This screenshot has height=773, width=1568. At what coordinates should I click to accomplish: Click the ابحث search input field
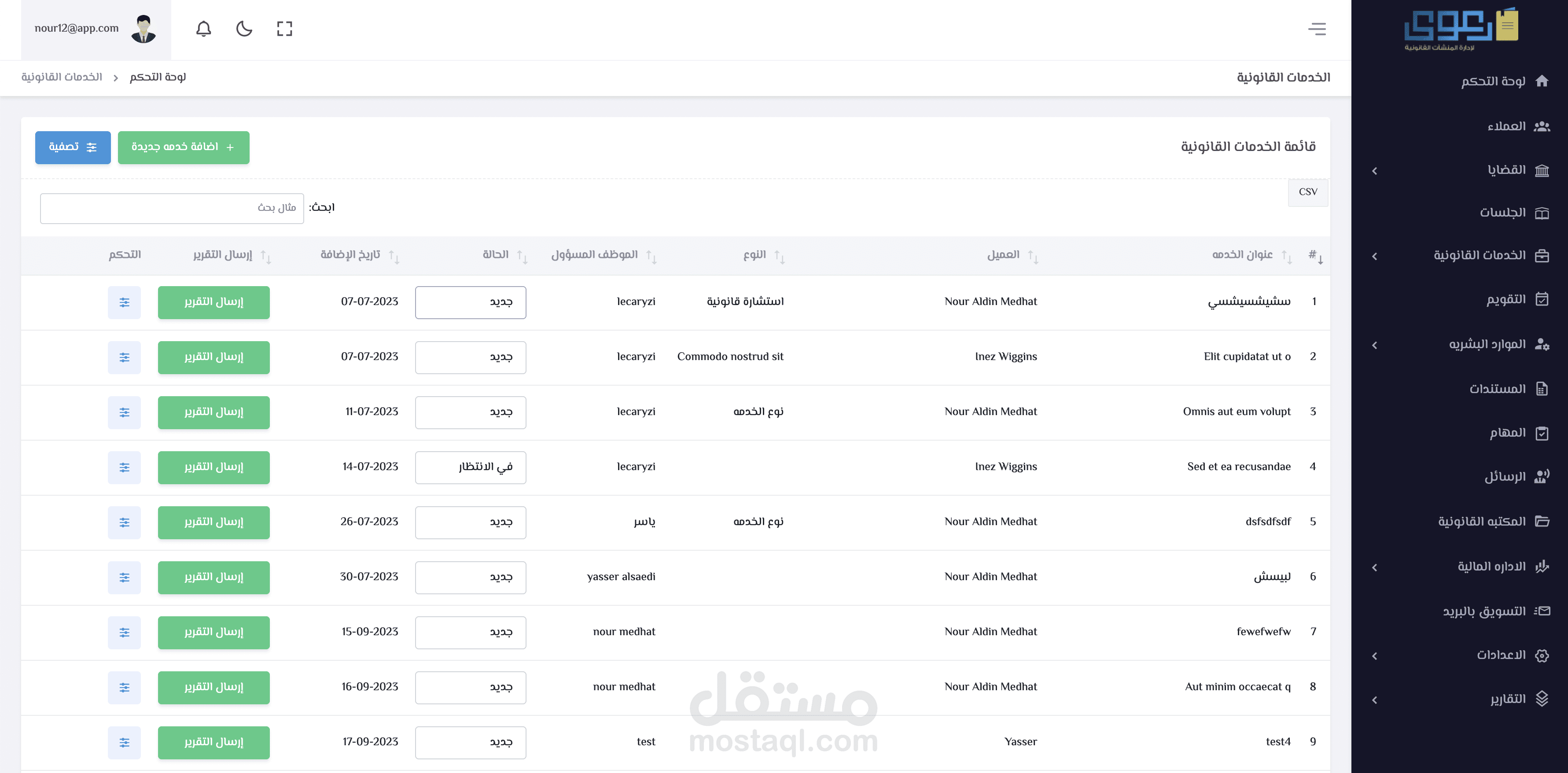tap(172, 208)
